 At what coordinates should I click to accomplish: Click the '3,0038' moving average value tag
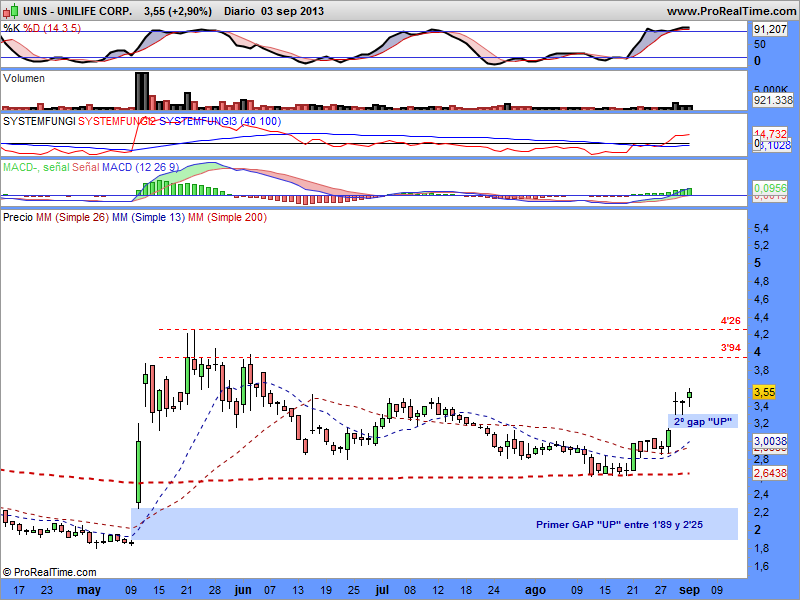click(x=770, y=441)
